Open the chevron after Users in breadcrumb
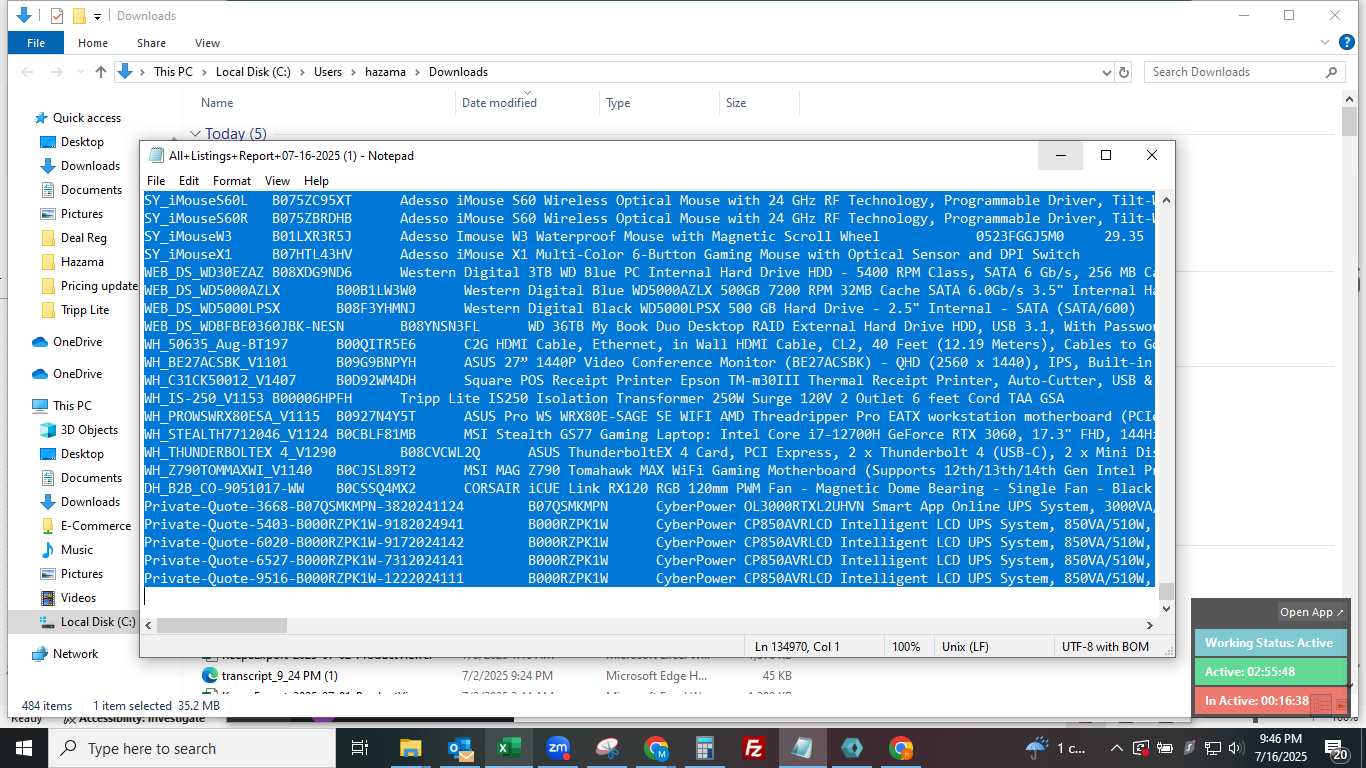 point(354,72)
